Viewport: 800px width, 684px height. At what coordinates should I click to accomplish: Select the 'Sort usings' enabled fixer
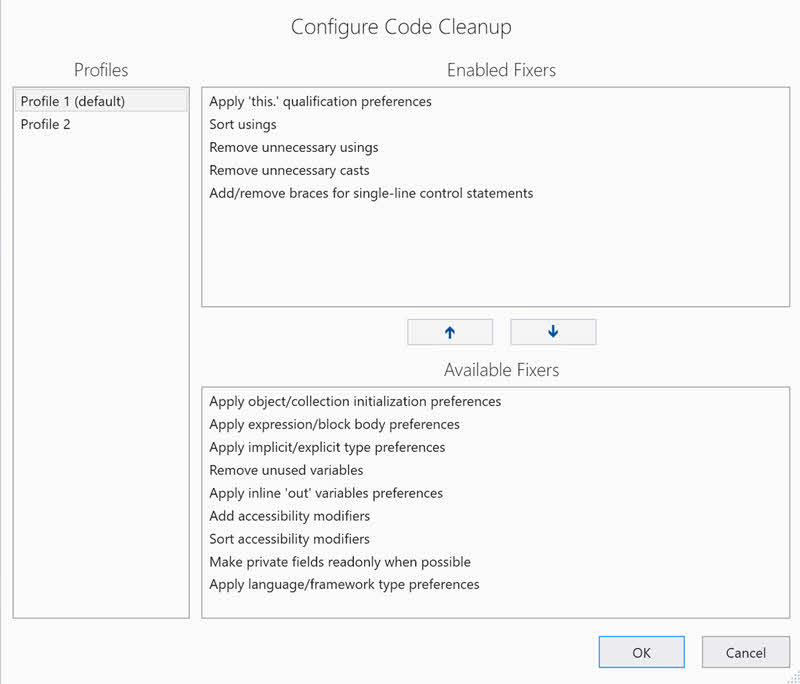click(x=243, y=124)
